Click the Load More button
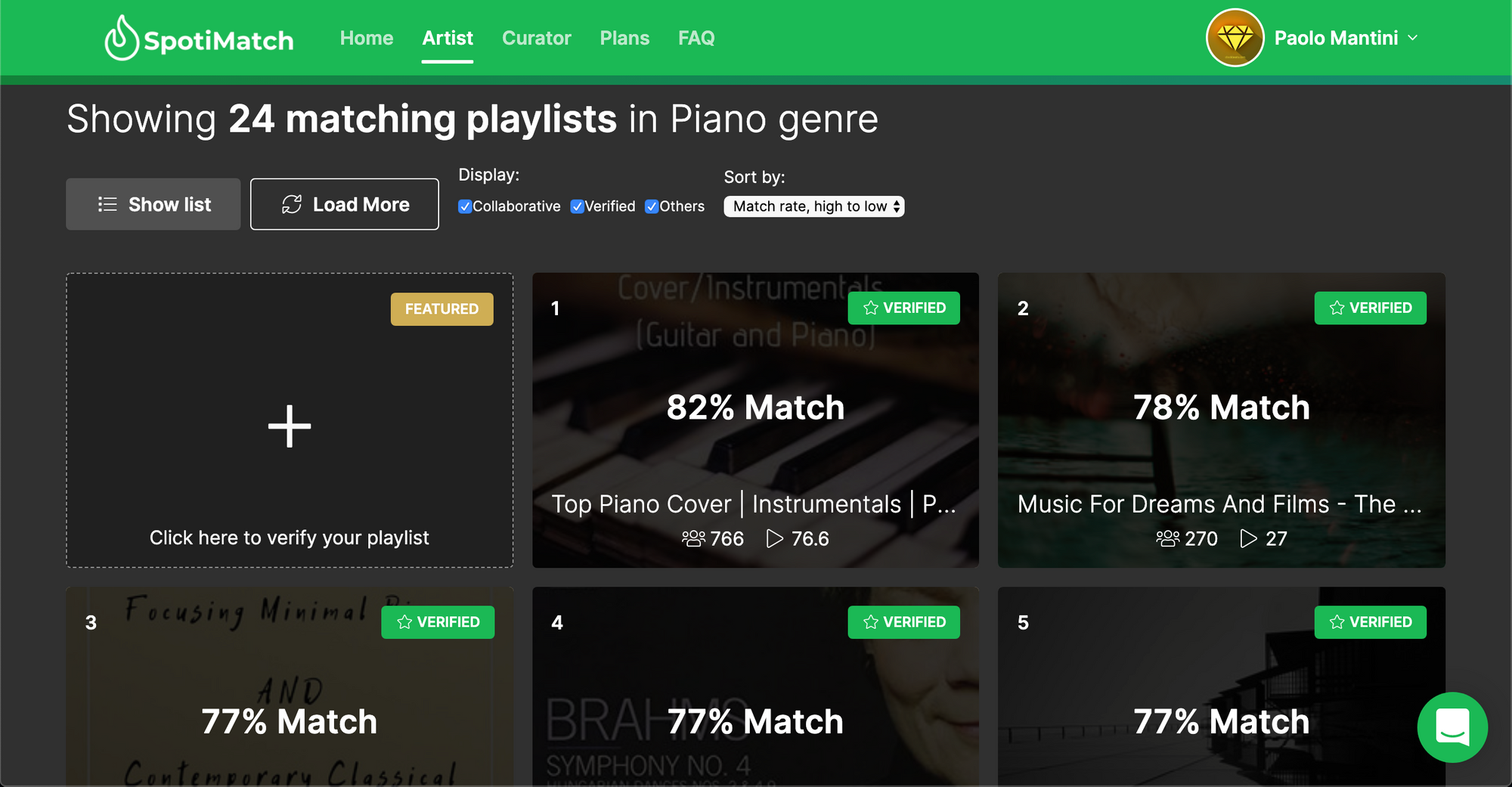 pyautogui.click(x=345, y=204)
